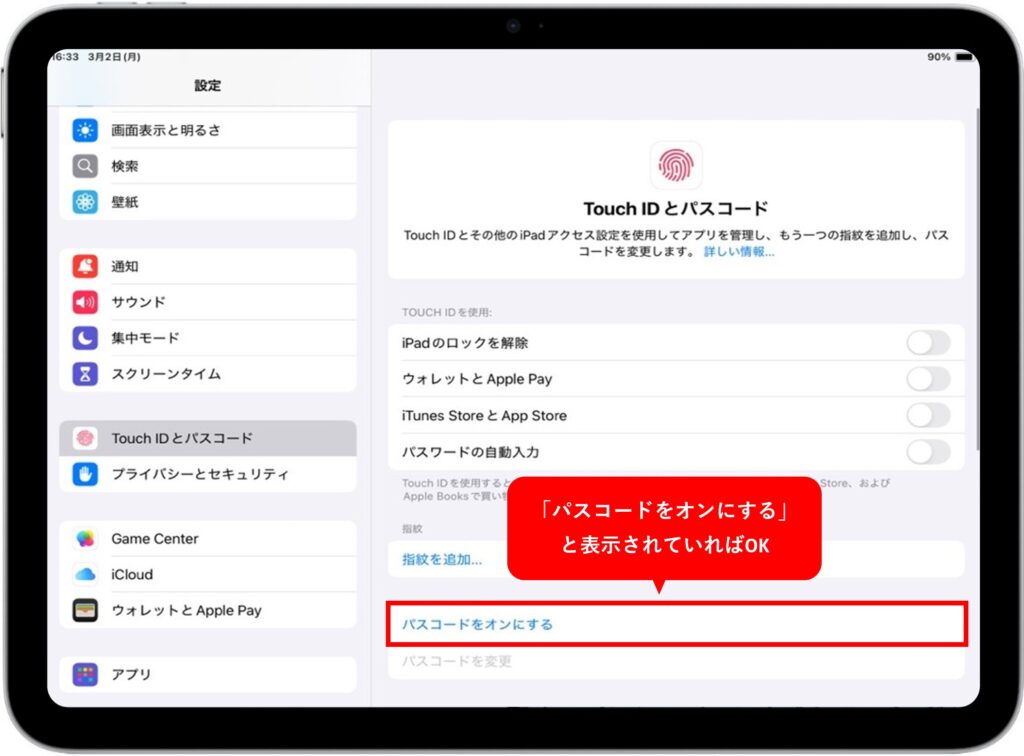Enable the ウォレットと Apple Pay Touch ID switch
The height and width of the screenshot is (756, 1024).
point(927,379)
